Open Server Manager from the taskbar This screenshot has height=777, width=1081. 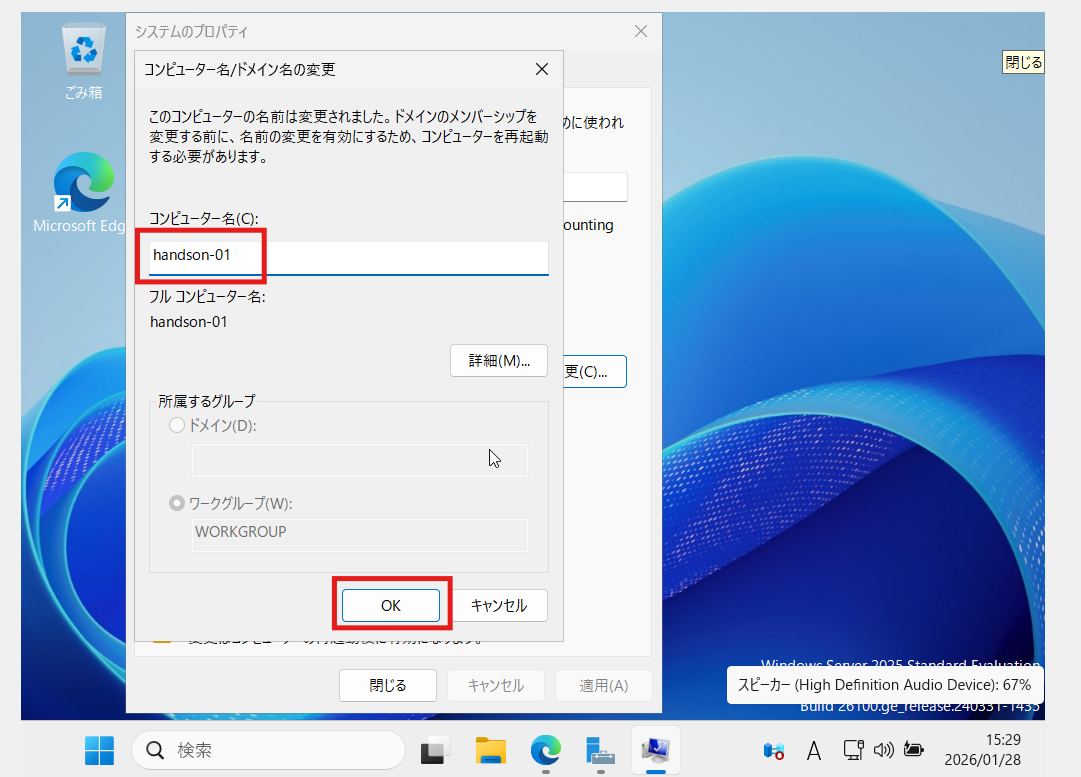pos(600,750)
